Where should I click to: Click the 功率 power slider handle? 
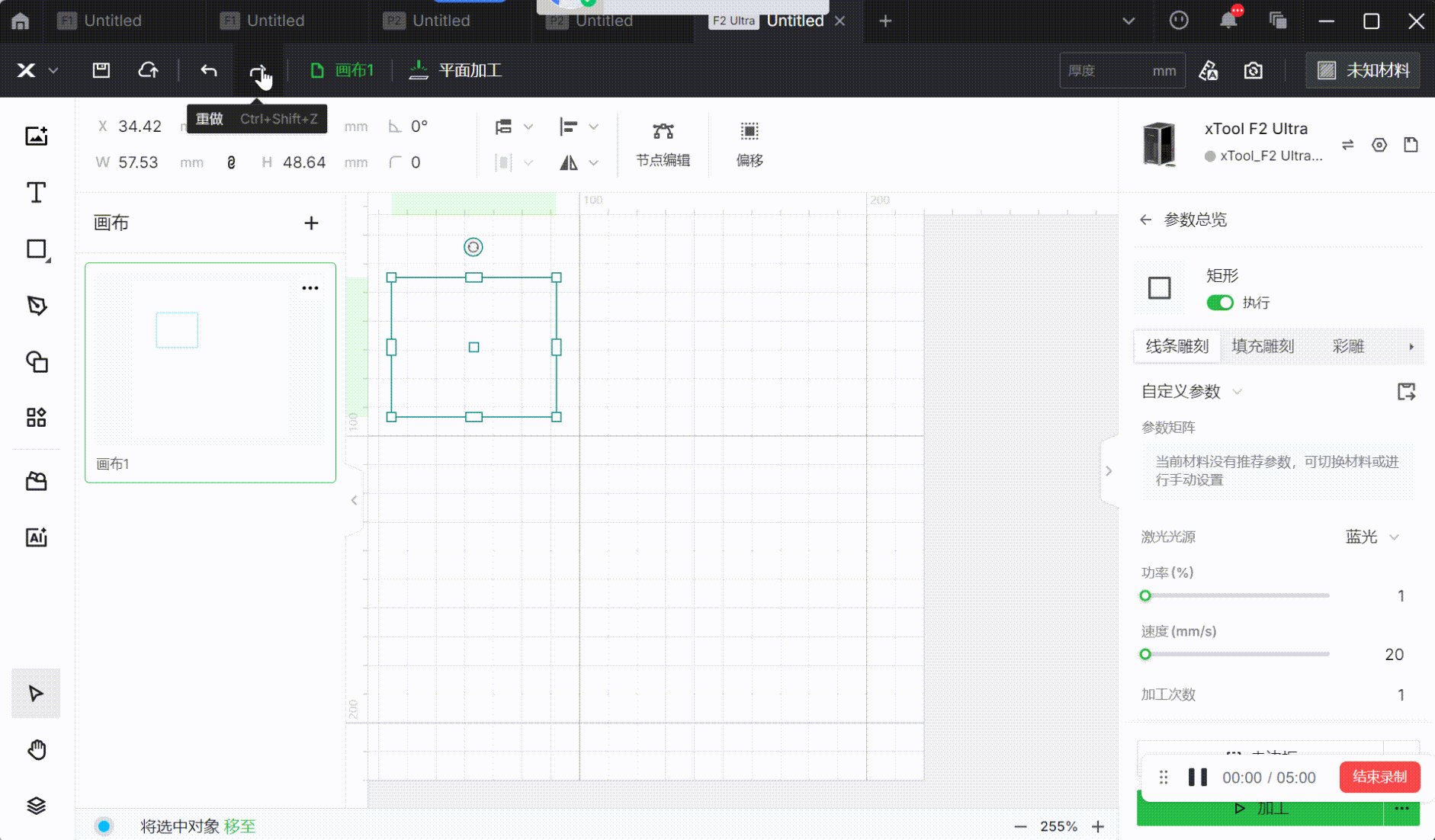click(x=1145, y=596)
